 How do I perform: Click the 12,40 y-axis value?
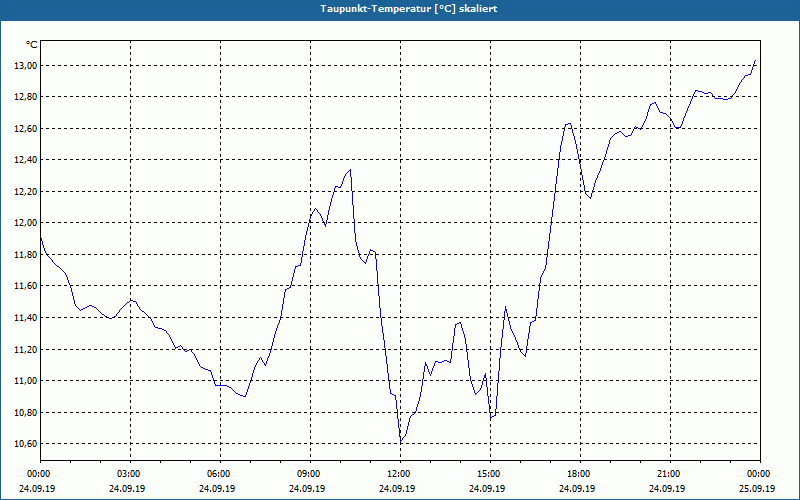pyautogui.click(x=25, y=160)
